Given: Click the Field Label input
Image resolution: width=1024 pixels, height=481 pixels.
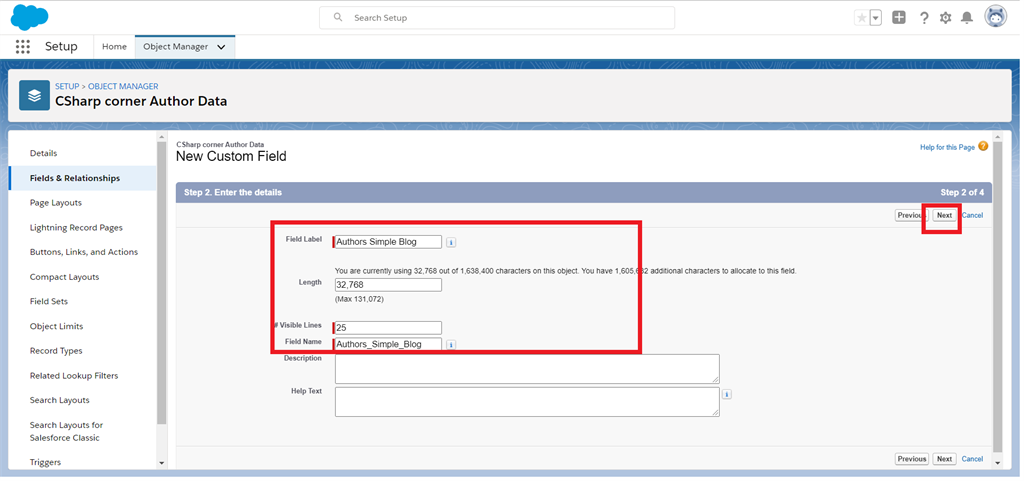Looking at the screenshot, I should click(388, 242).
